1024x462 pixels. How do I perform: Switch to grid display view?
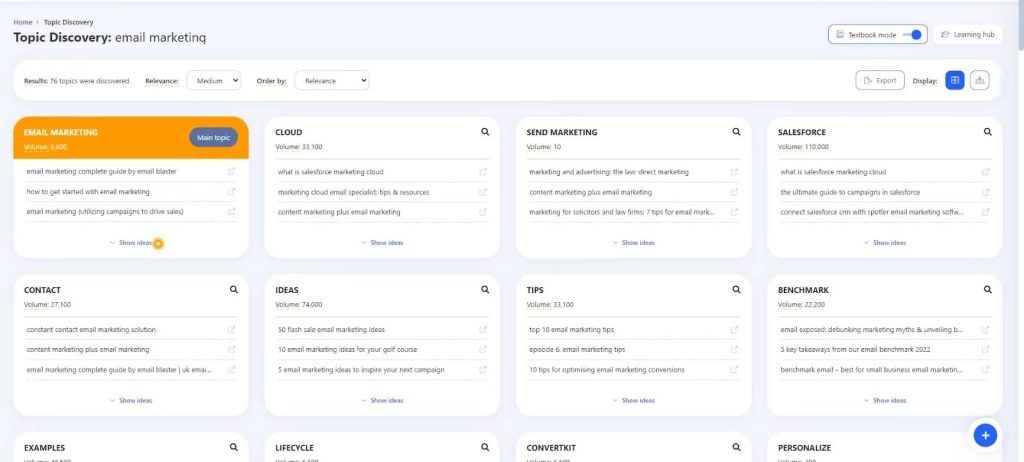click(x=955, y=80)
